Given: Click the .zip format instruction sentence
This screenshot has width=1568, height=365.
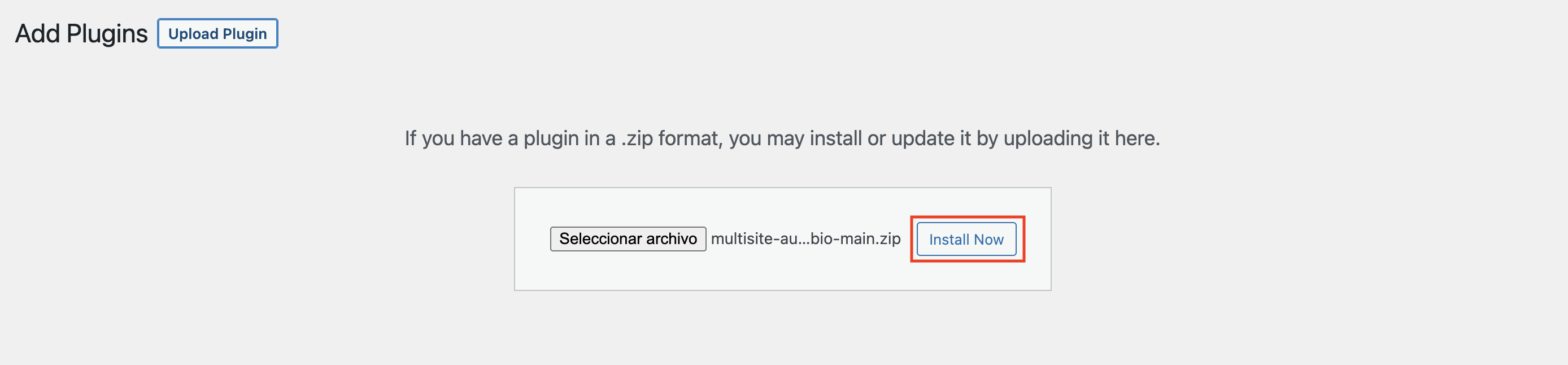Looking at the screenshot, I should [782, 138].
